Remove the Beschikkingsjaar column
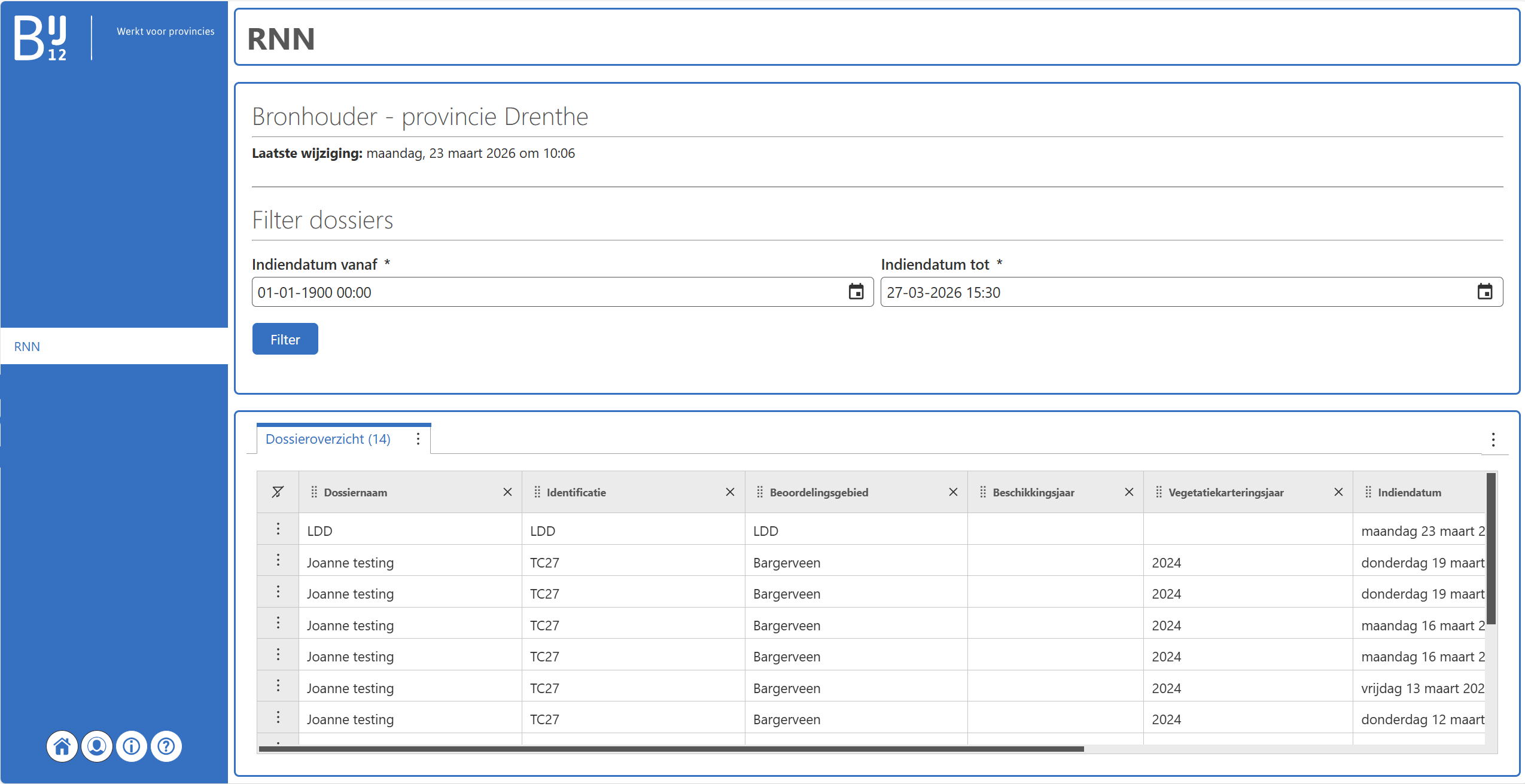Screen dimensions: 1525x784 pos(1129,492)
